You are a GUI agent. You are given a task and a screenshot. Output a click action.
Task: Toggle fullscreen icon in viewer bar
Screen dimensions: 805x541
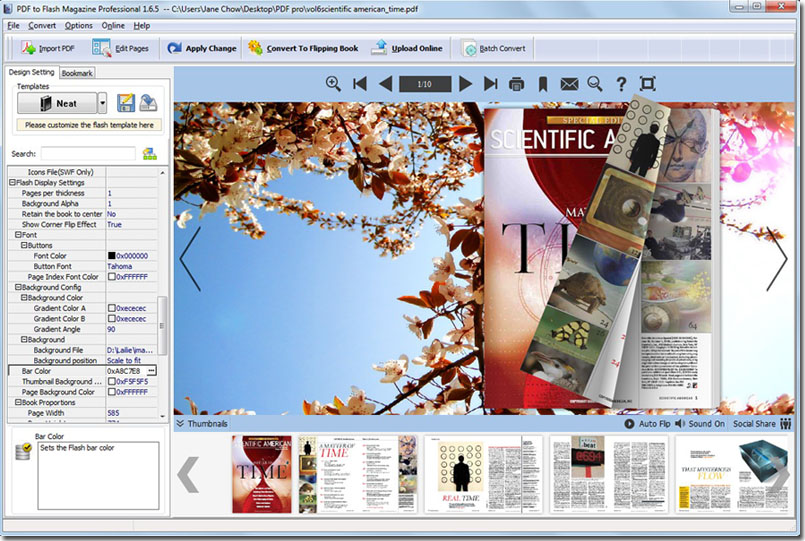pyautogui.click(x=648, y=84)
